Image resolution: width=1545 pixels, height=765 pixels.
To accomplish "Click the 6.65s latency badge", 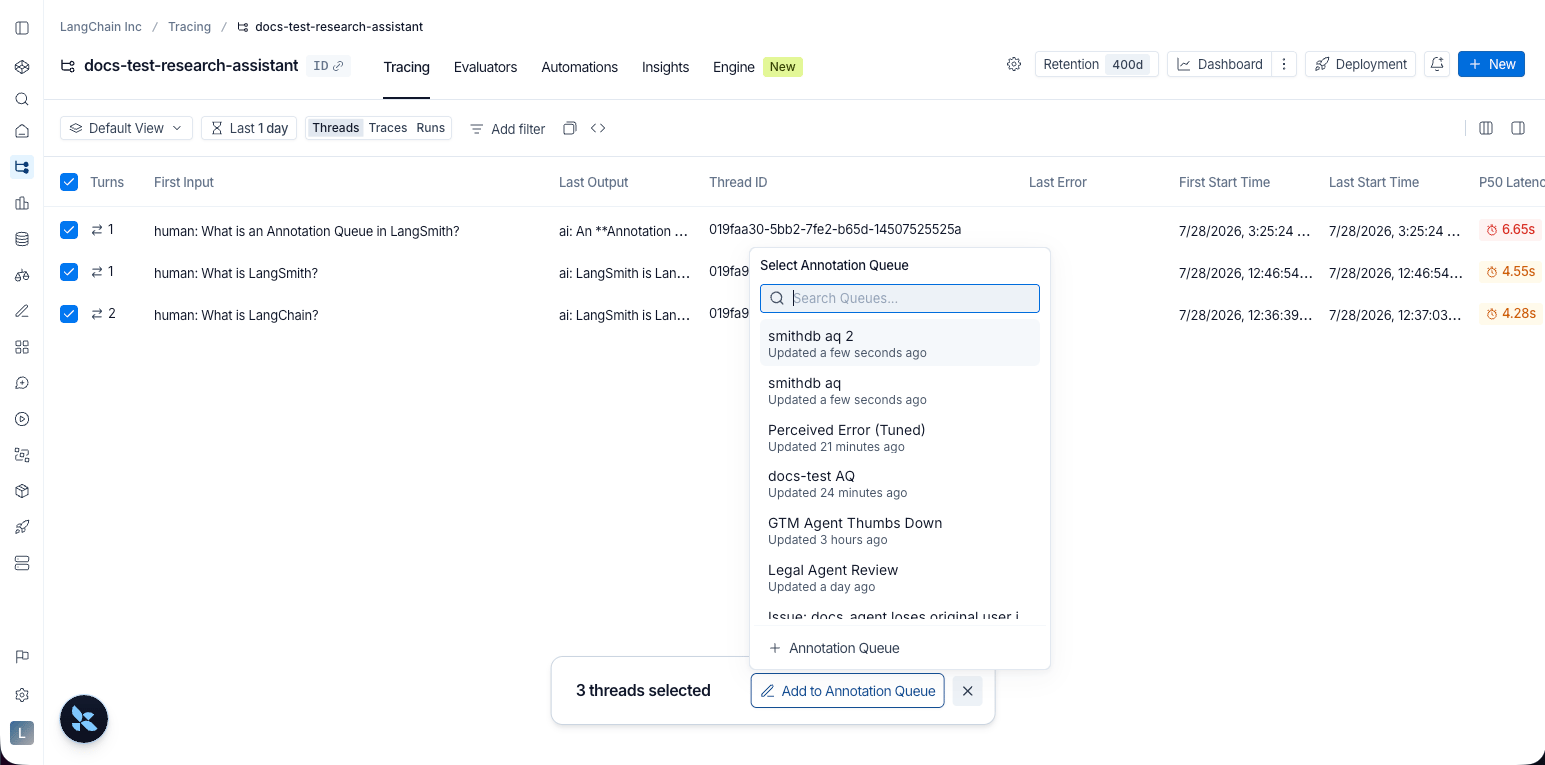I will point(1510,230).
